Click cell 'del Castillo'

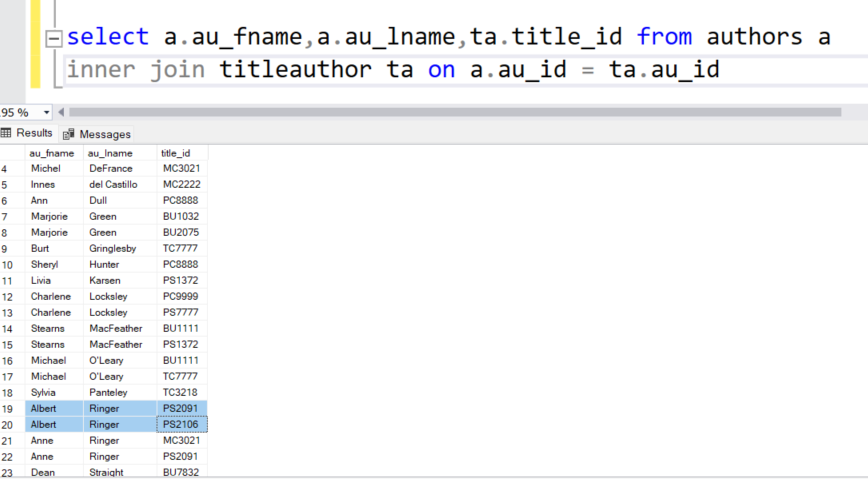tap(120, 184)
